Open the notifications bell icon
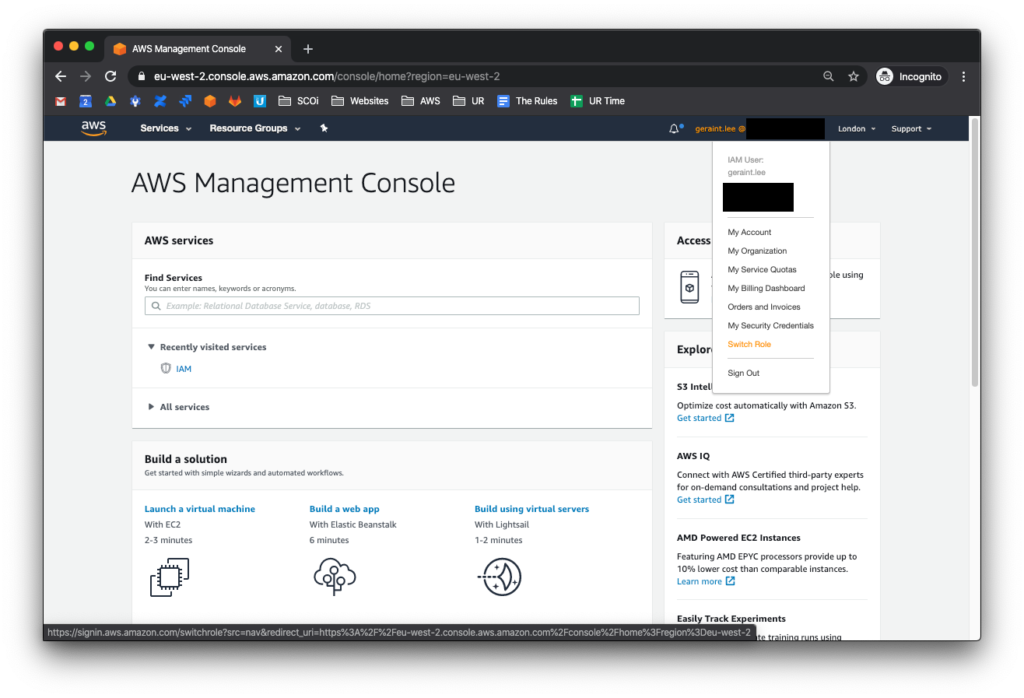The image size is (1024, 698). (x=675, y=129)
